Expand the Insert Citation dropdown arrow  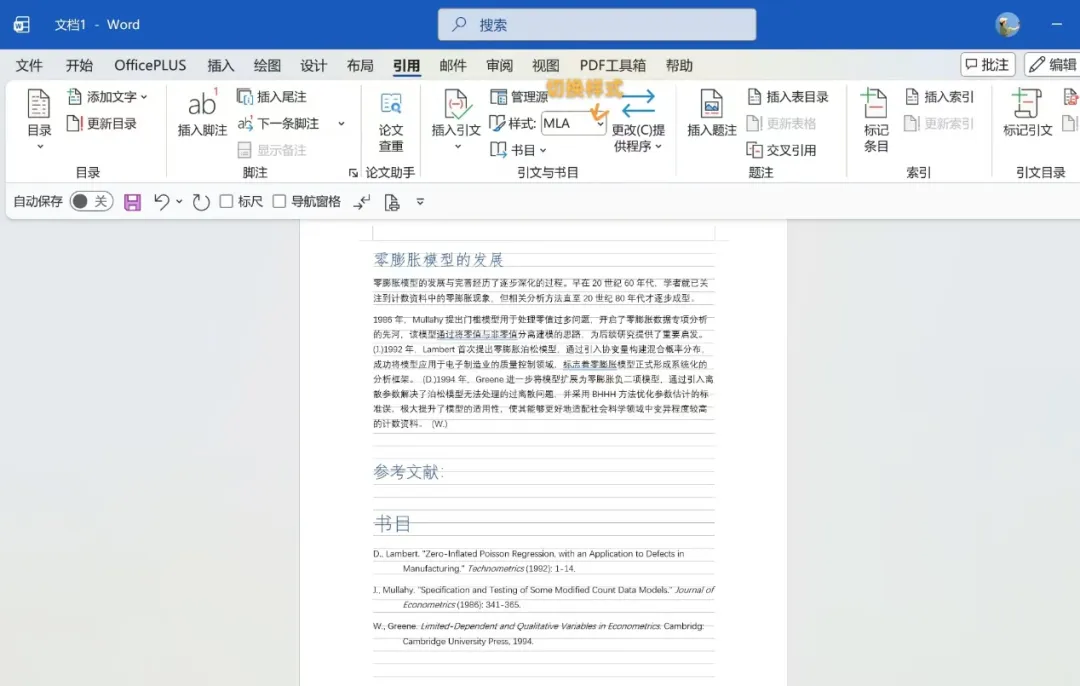(x=457, y=146)
